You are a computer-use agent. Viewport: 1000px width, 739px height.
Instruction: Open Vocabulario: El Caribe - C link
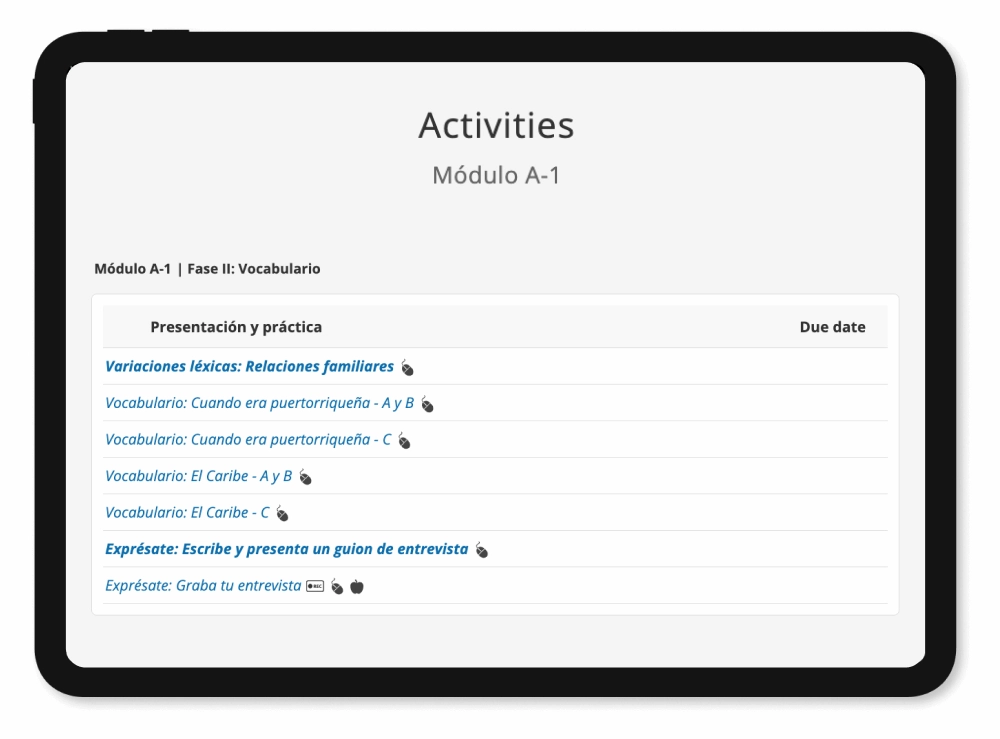click(187, 513)
